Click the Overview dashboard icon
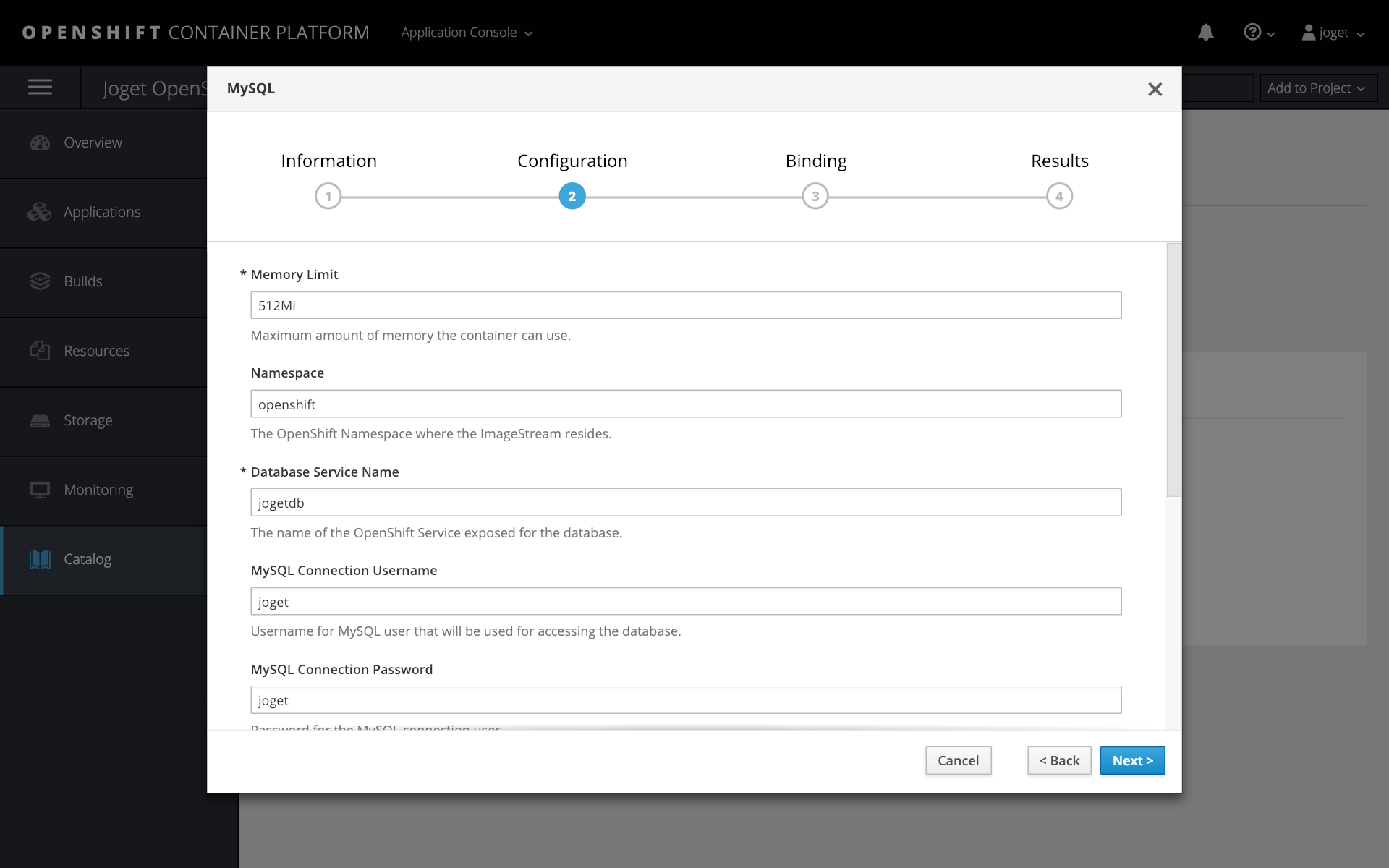The width and height of the screenshot is (1389, 868). tap(40, 142)
